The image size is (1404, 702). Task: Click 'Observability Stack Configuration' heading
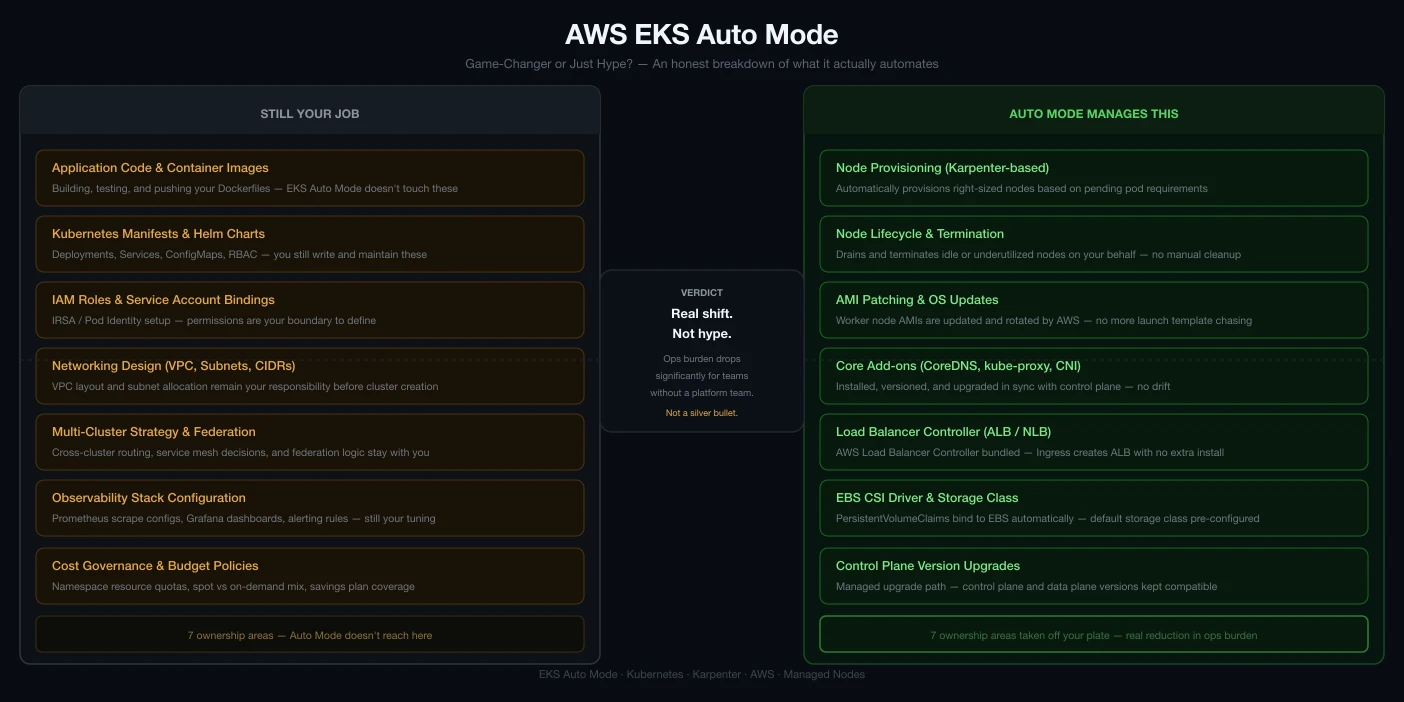pyautogui.click(x=149, y=498)
